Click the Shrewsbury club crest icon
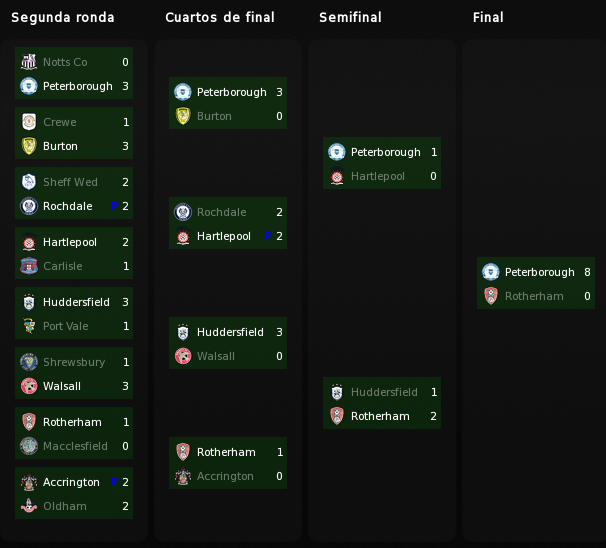Screen dimensions: 606x548 point(29,362)
